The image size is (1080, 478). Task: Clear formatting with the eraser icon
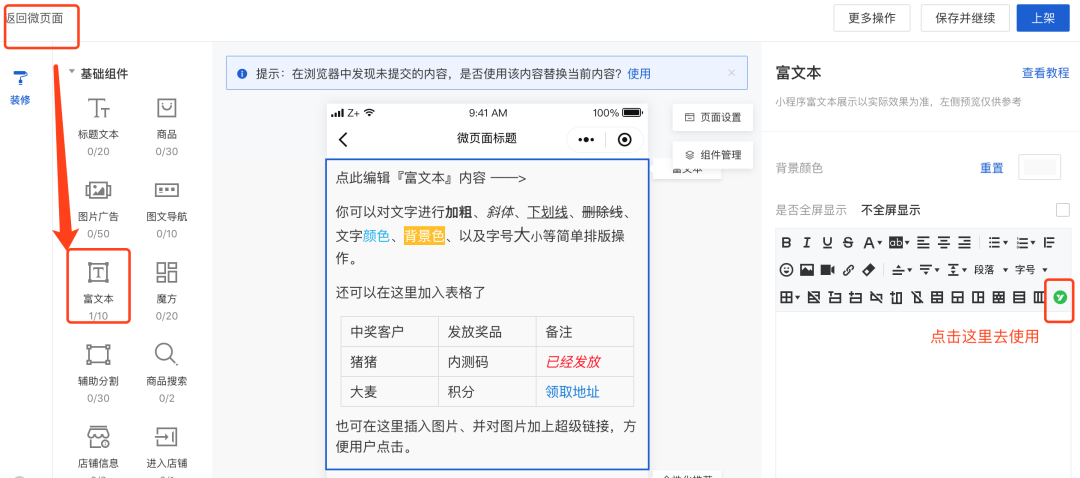(x=869, y=270)
